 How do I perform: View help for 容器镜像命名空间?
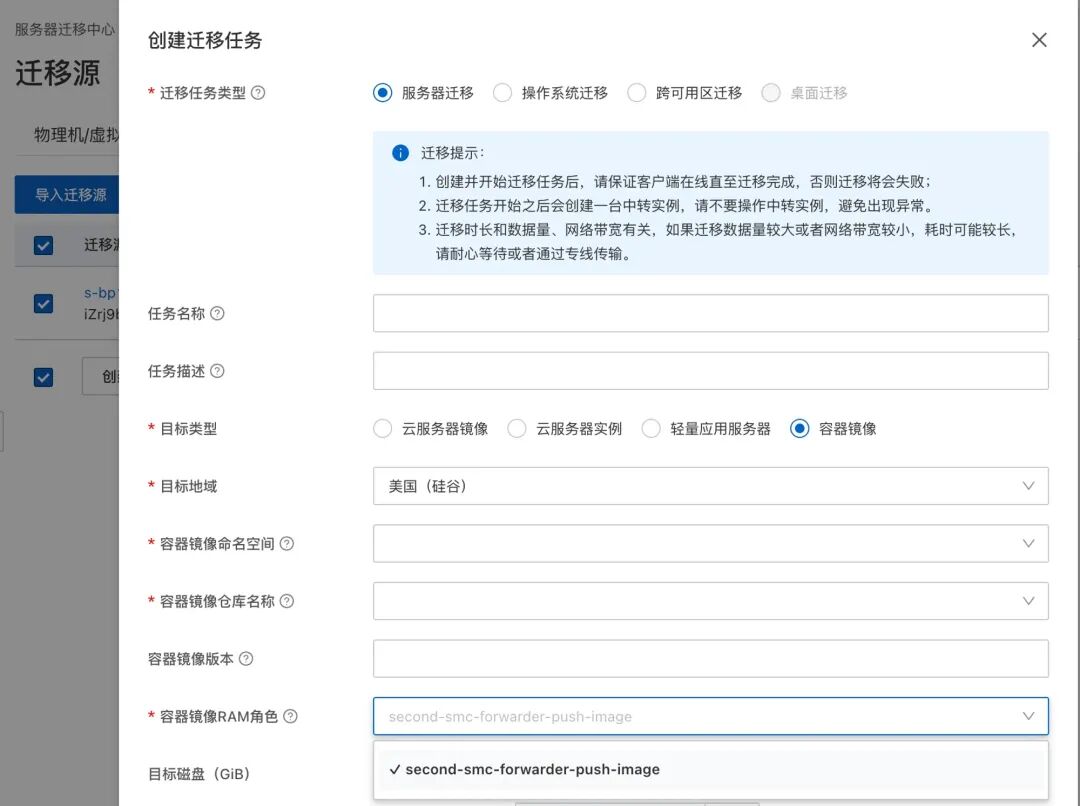tap(287, 544)
